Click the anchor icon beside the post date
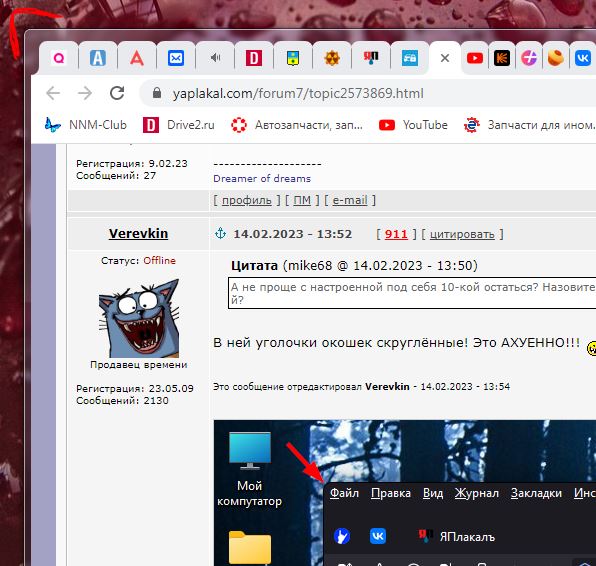Image resolution: width=596 pixels, height=566 pixels. click(220, 233)
